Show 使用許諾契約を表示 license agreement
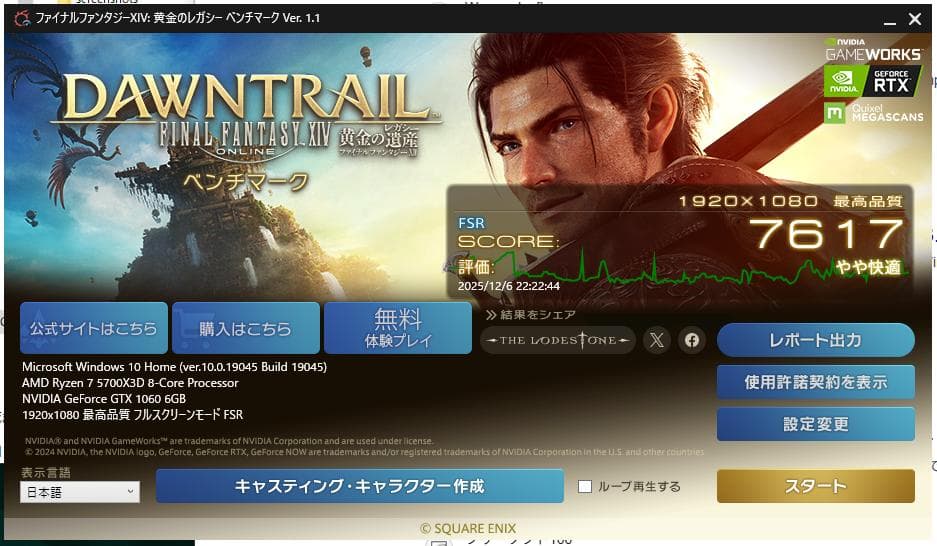 (x=816, y=382)
